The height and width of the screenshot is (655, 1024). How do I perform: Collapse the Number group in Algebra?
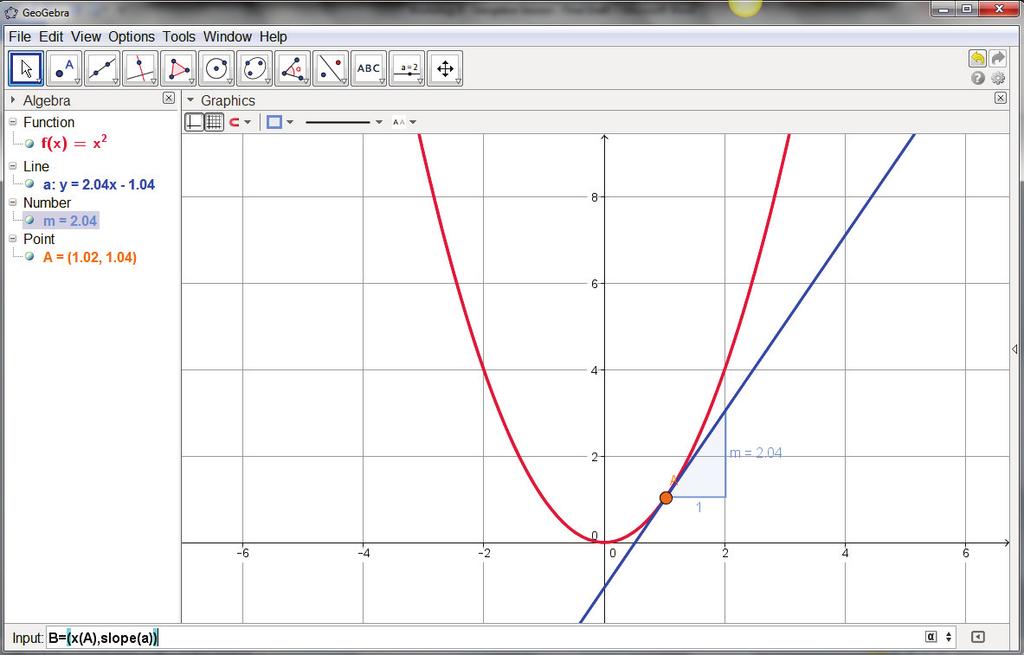[12, 202]
